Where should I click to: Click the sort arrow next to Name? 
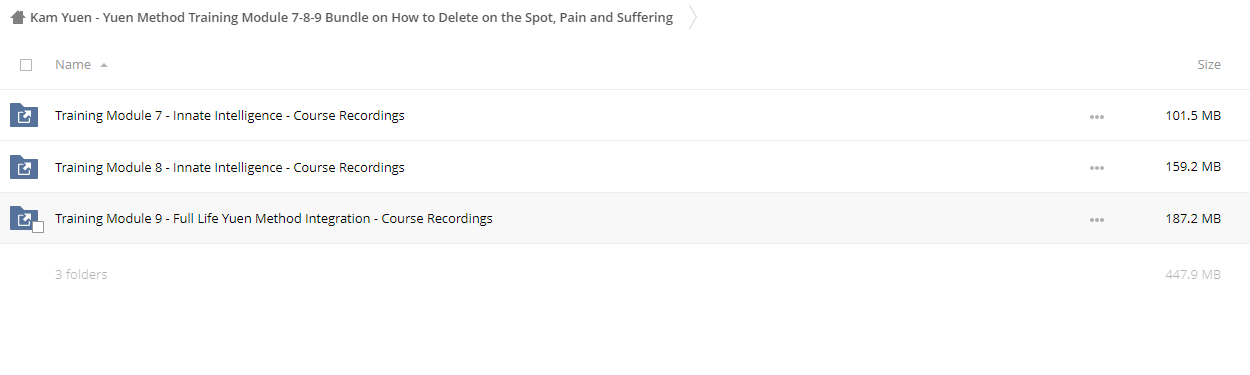104,65
